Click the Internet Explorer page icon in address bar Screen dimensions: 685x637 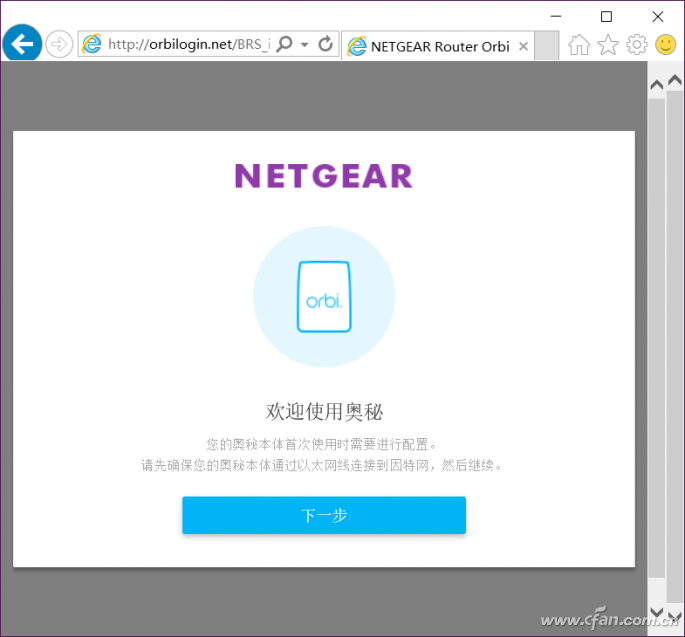click(x=92, y=44)
